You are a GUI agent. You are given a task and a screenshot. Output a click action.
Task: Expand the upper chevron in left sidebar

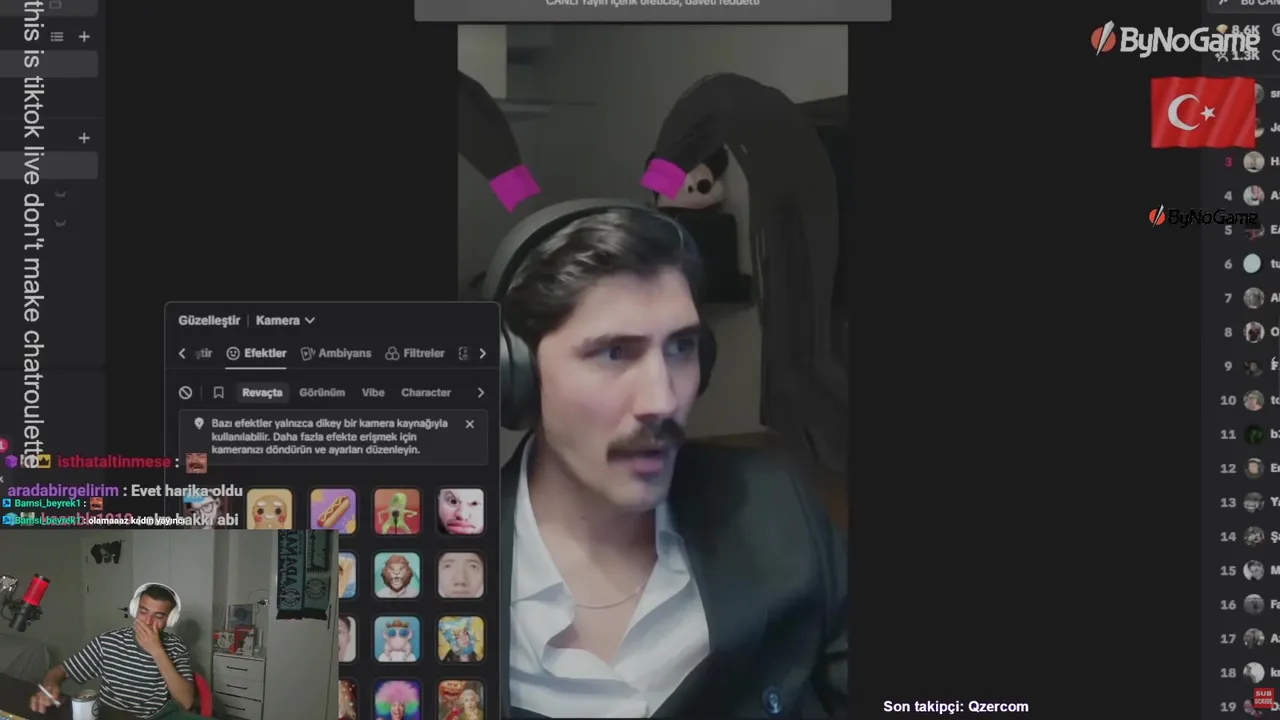60,195
